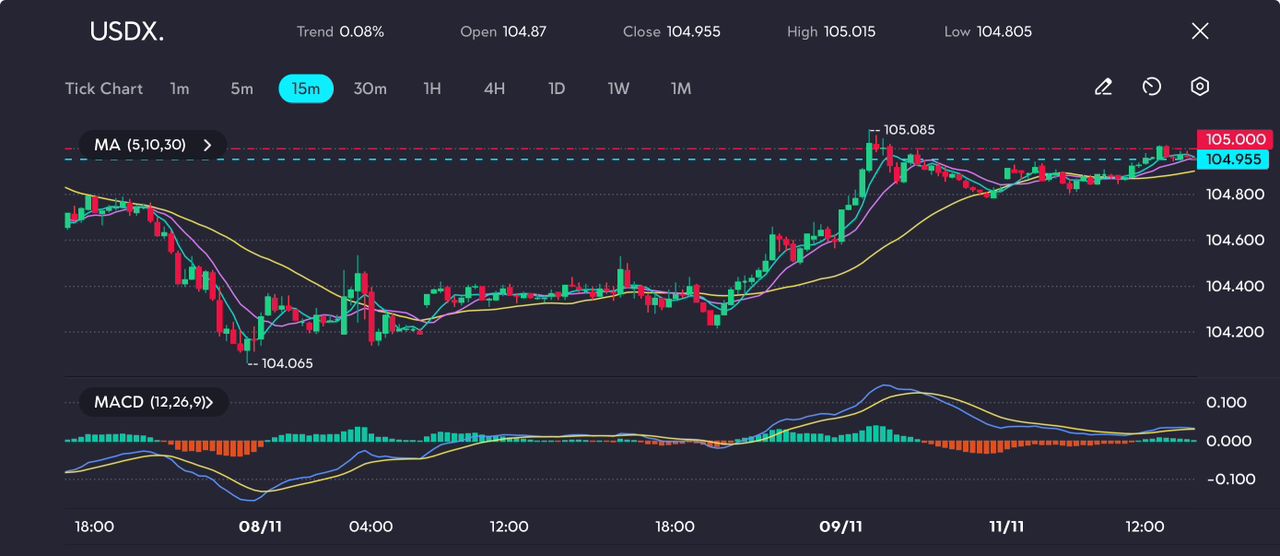Close the USDX chart panel
The width and height of the screenshot is (1280, 556).
[1200, 31]
